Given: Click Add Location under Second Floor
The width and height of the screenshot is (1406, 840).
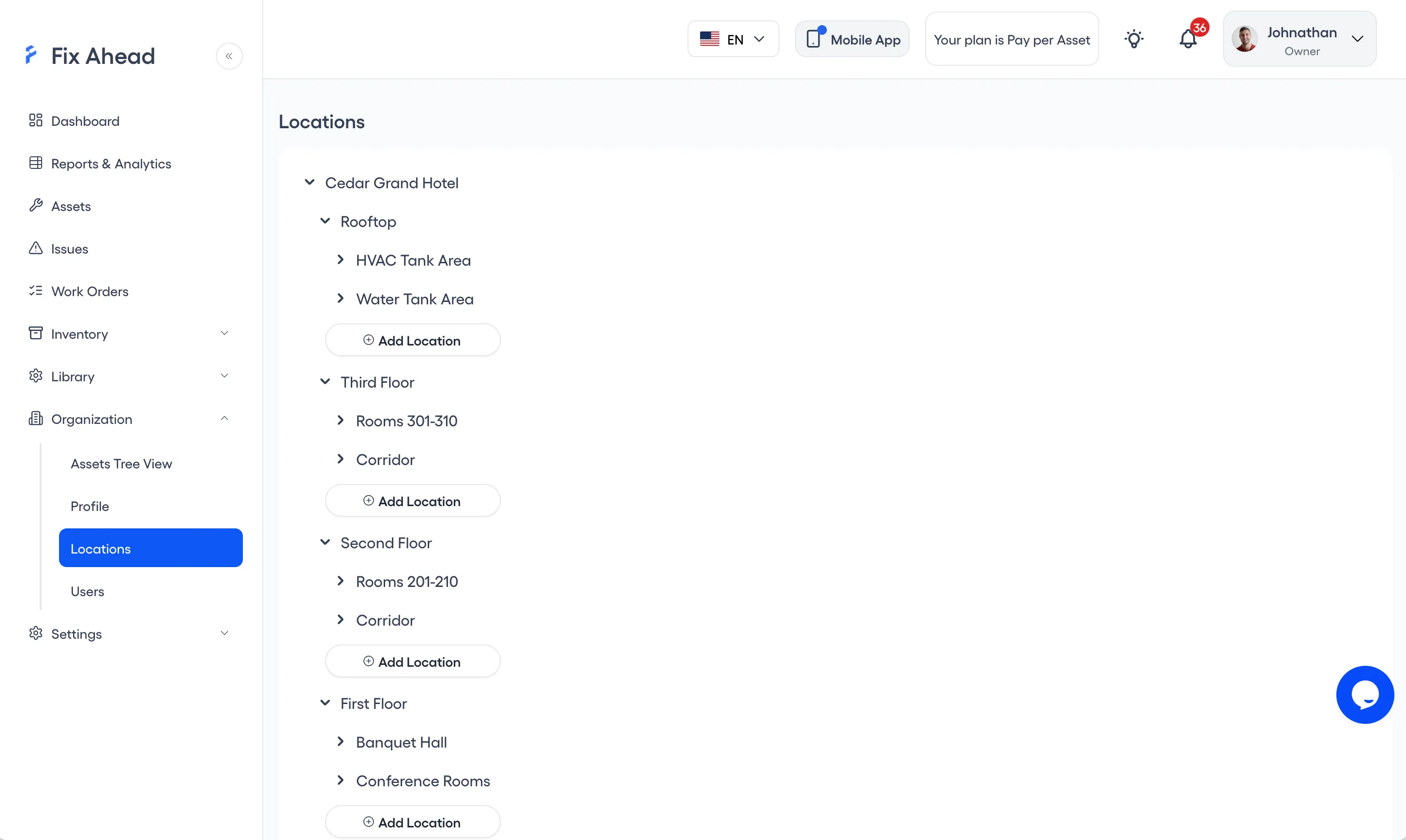Looking at the screenshot, I should coord(413,661).
